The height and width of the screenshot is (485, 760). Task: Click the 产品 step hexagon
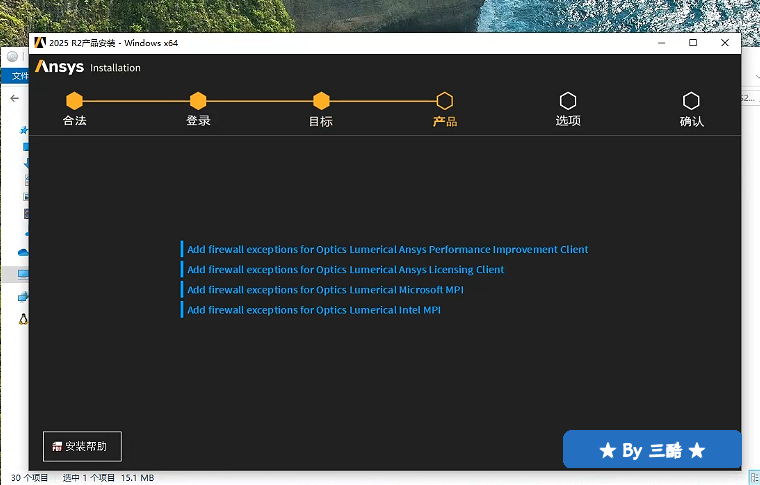(444, 101)
